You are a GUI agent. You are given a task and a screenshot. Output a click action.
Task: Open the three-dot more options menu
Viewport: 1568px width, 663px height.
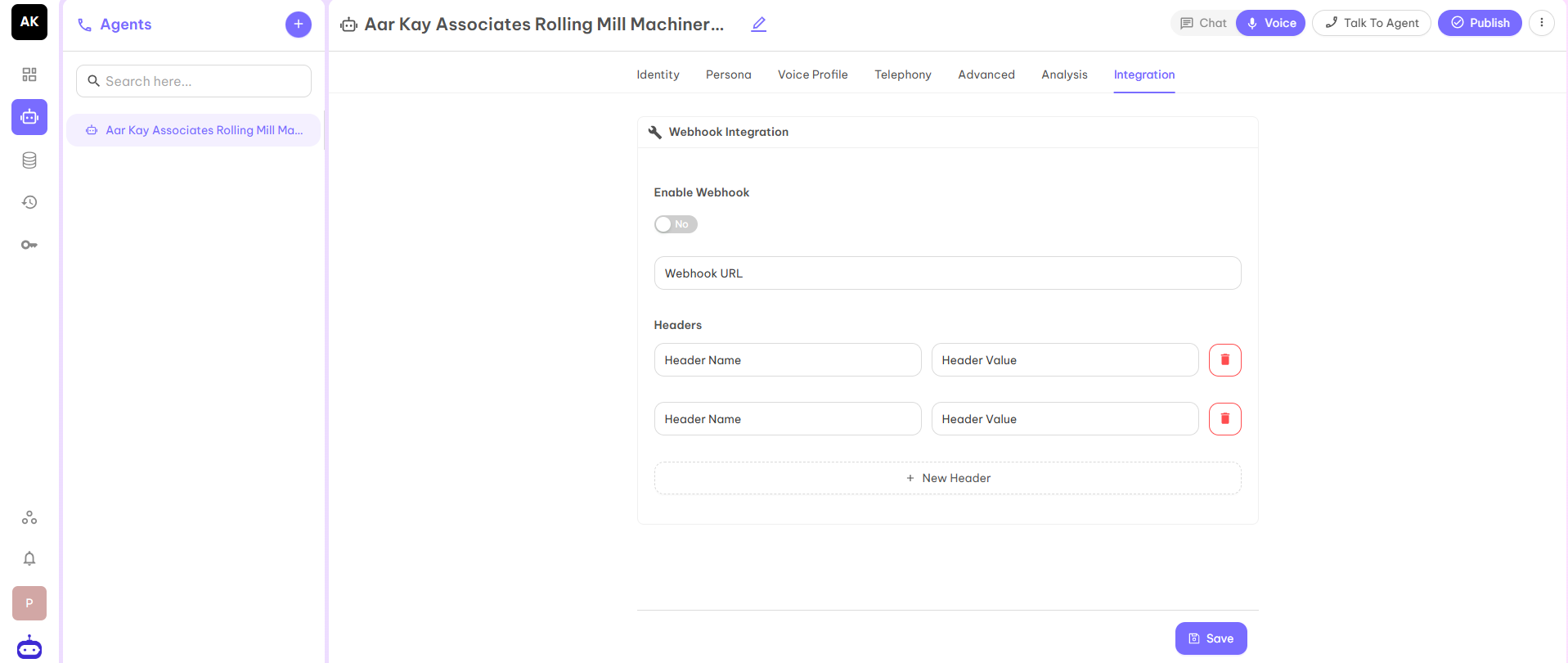pyautogui.click(x=1542, y=23)
